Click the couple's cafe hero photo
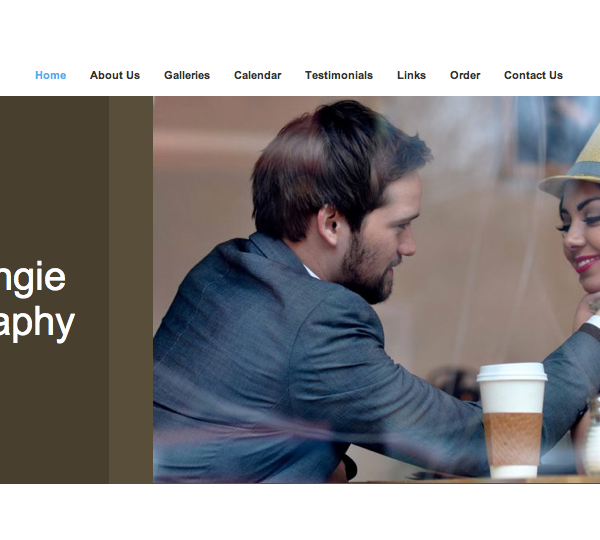The height and width of the screenshot is (540, 600). [x=377, y=290]
